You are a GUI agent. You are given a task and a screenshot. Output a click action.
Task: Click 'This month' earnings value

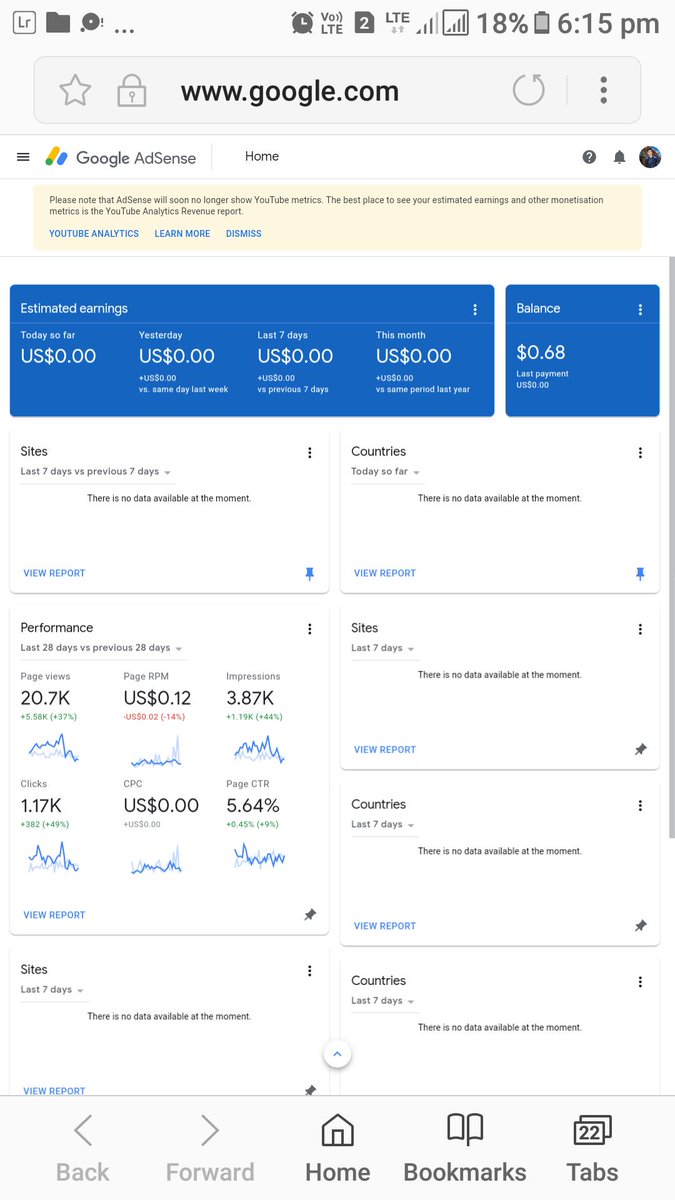(x=414, y=356)
